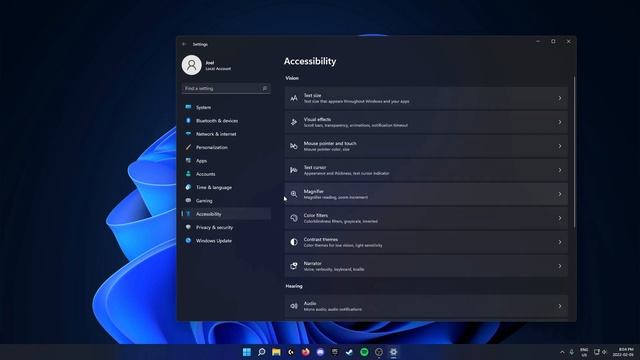Screen dimensions: 640x360
Task: Open Spotify from the taskbar
Action: pos(364,352)
